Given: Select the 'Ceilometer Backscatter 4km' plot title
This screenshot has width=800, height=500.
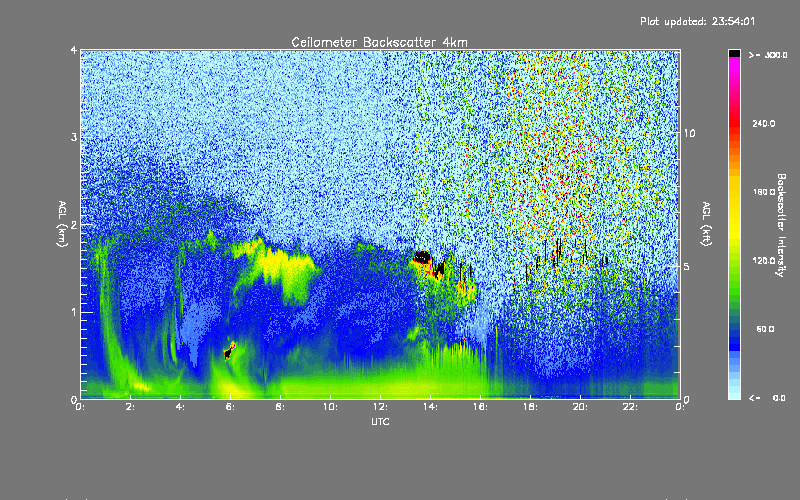Looking at the screenshot, I should [379, 42].
